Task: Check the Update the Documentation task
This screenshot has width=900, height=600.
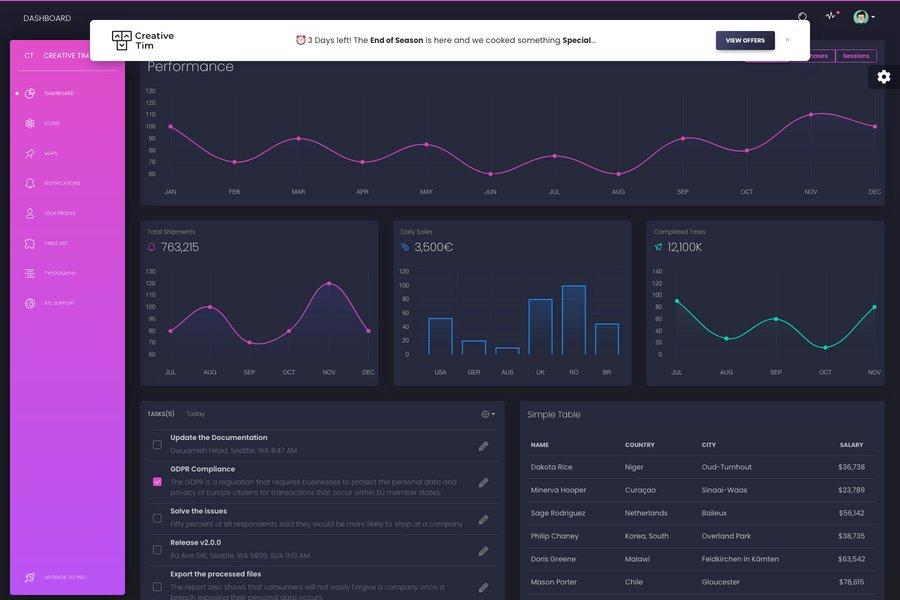Action: pos(156,442)
